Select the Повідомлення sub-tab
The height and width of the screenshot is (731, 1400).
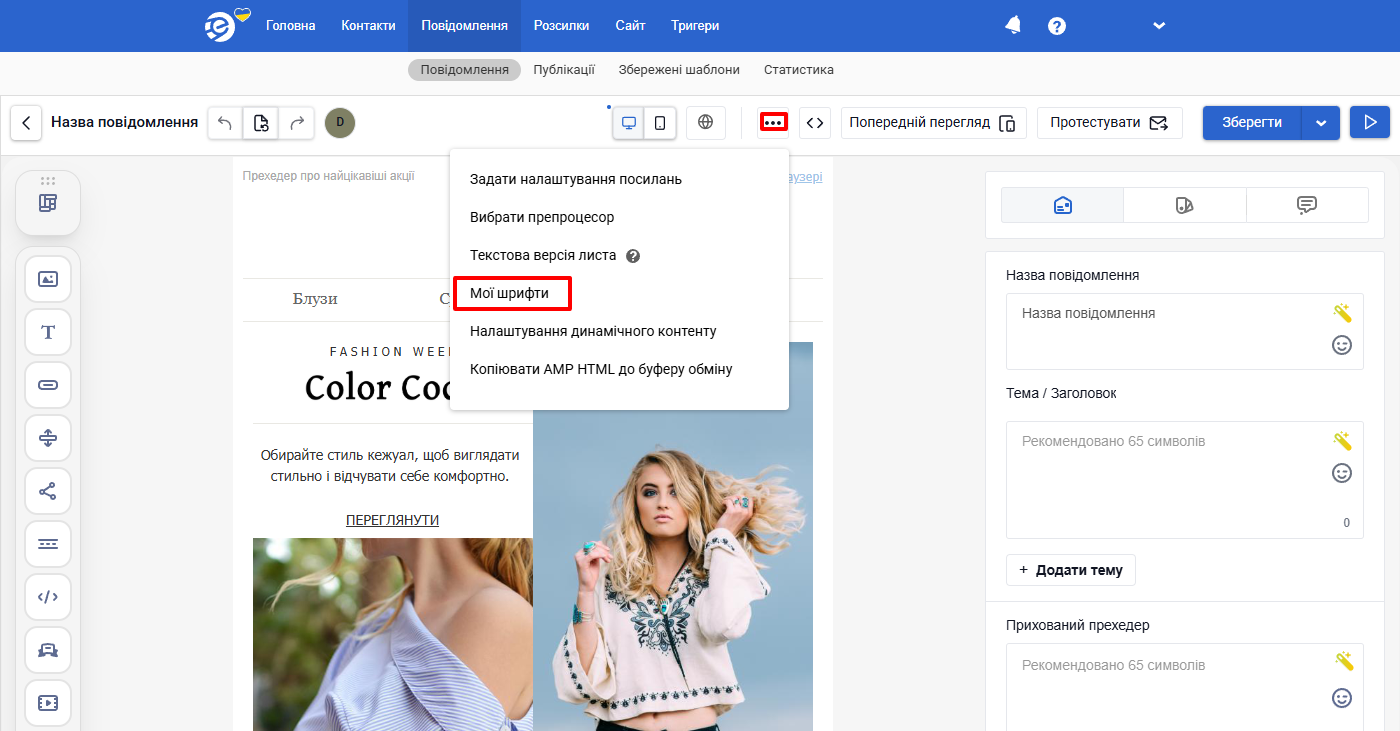464,70
